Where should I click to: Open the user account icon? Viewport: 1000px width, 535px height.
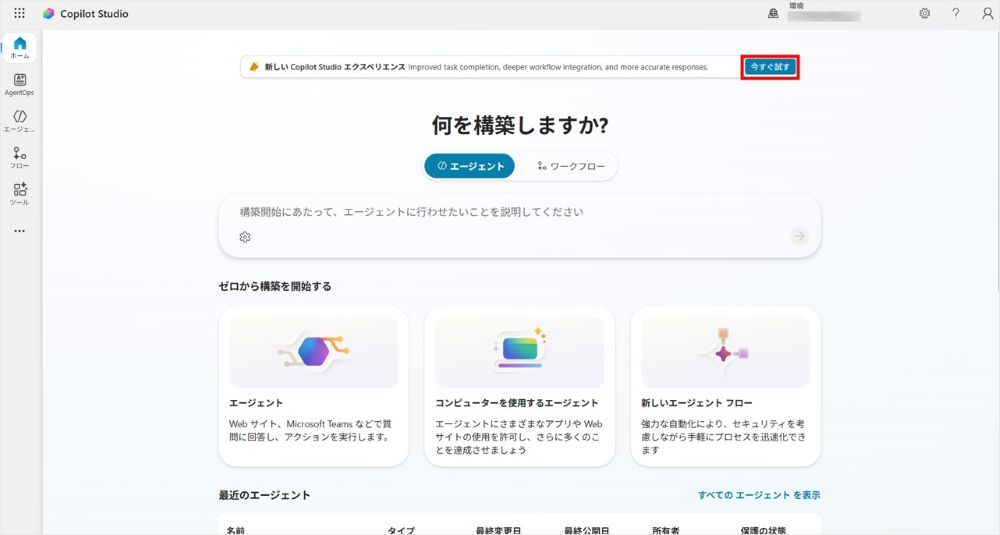pos(987,13)
